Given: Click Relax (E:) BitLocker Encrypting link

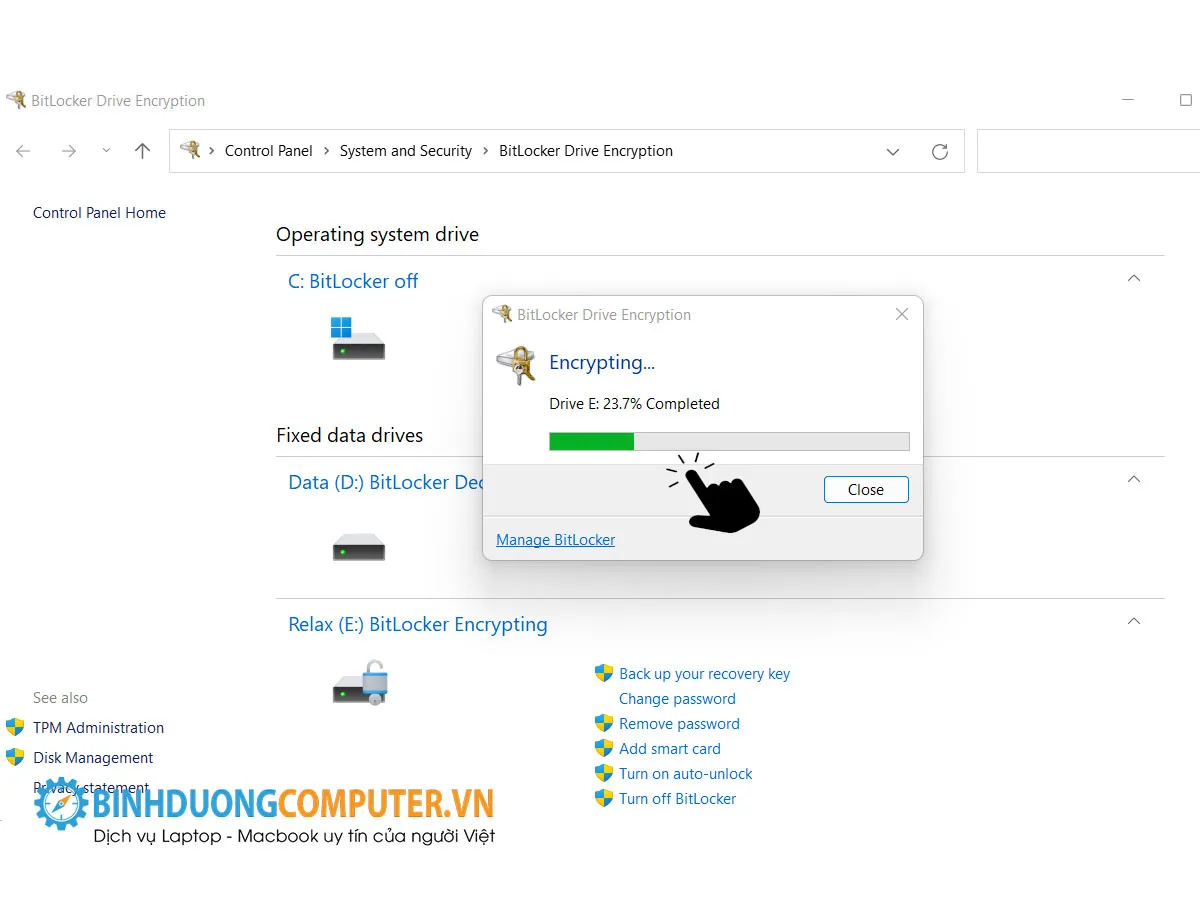Looking at the screenshot, I should pos(418,624).
